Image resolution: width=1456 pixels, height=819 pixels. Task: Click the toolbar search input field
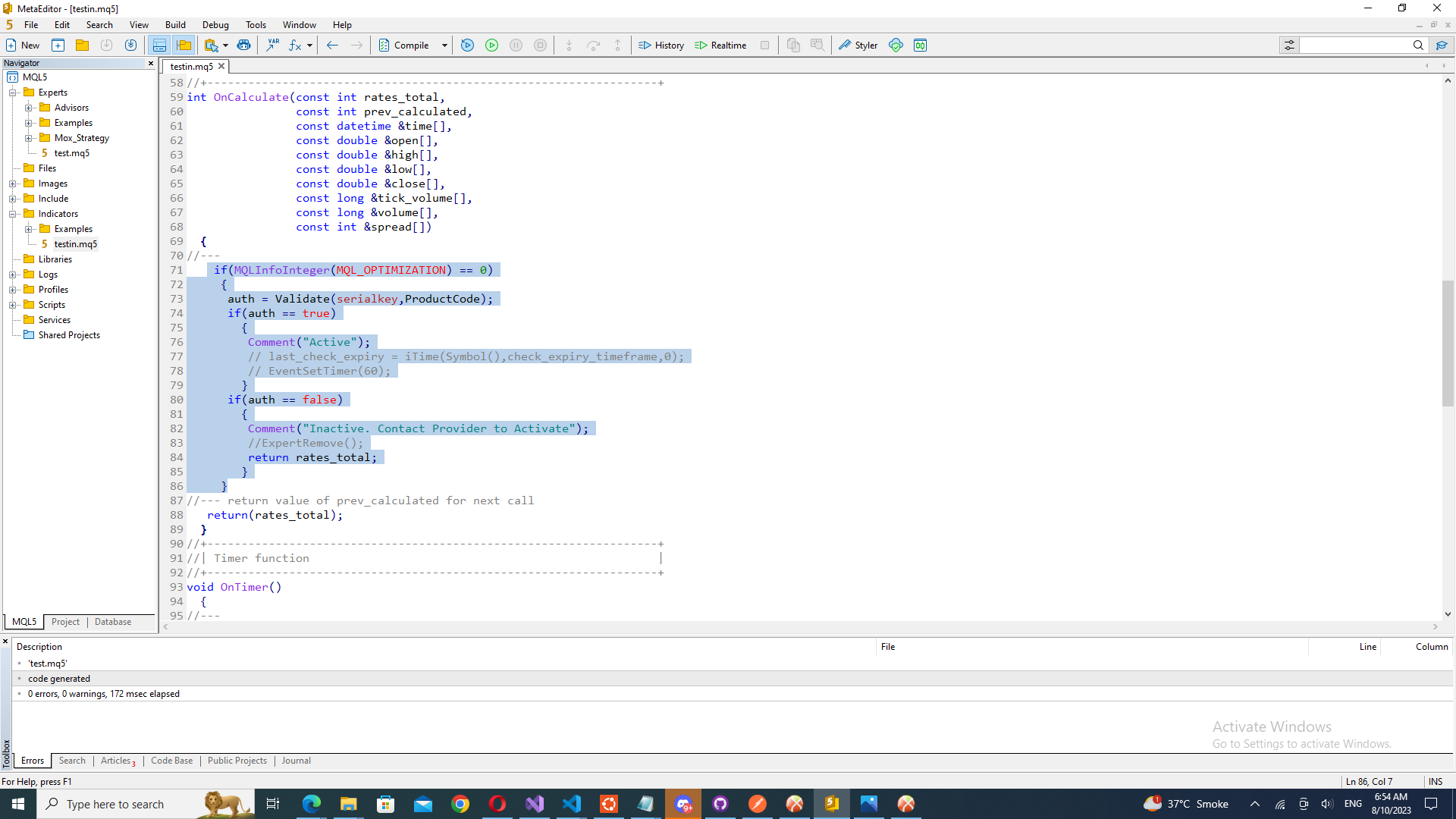coord(1354,45)
